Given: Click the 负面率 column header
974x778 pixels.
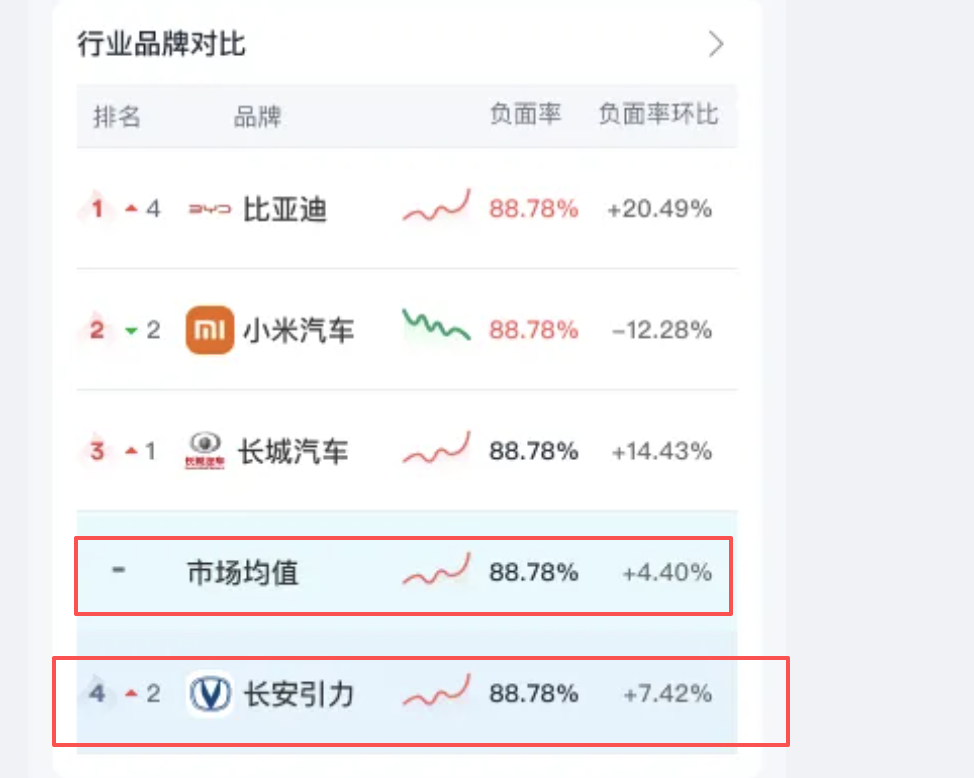Looking at the screenshot, I should [x=526, y=114].
